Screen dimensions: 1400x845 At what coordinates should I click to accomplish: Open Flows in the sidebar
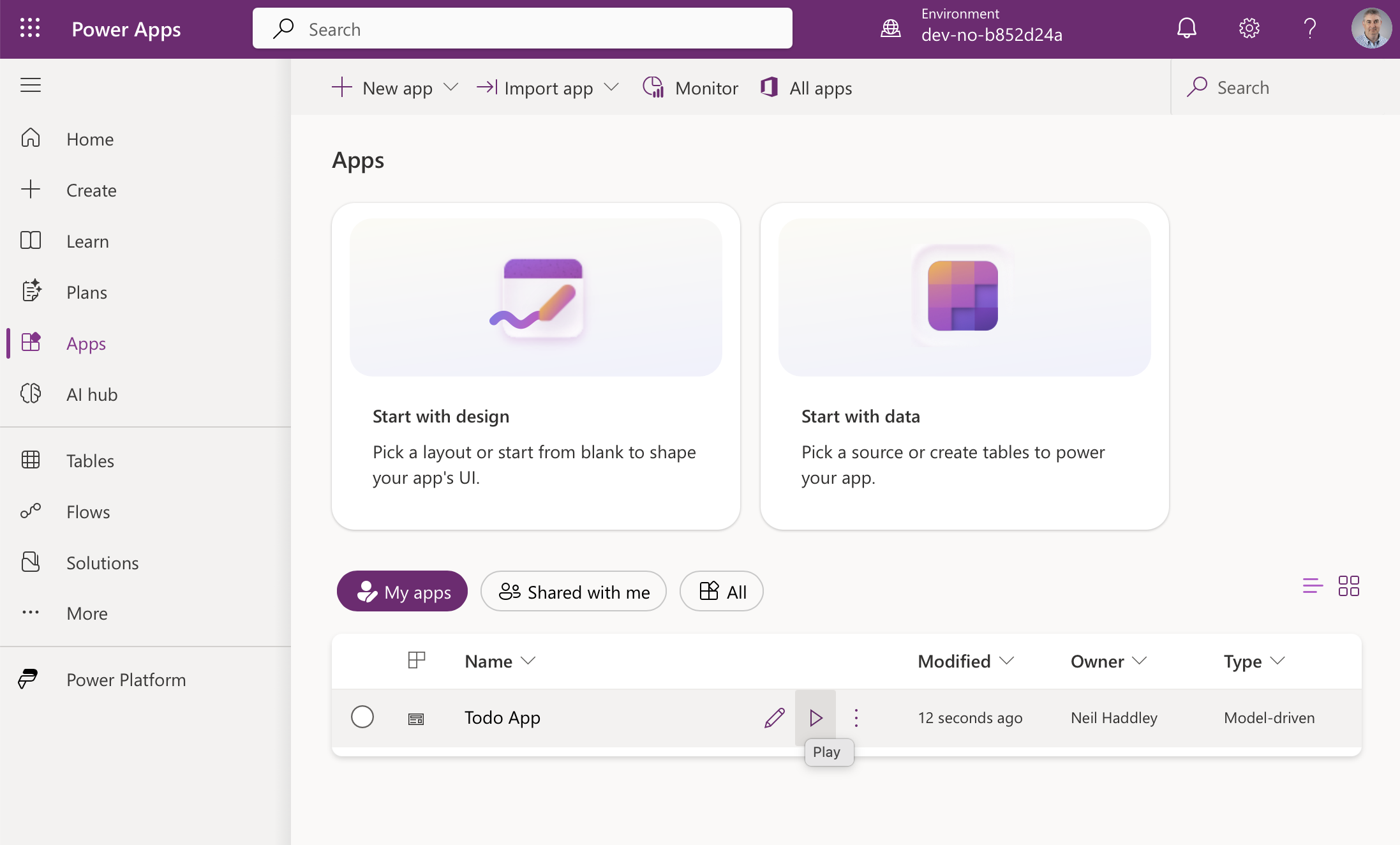pyautogui.click(x=145, y=512)
